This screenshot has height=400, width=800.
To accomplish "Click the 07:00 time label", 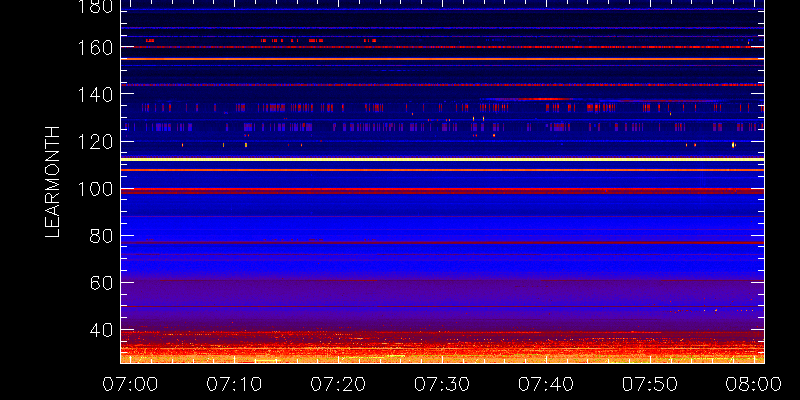I will pos(130,384).
